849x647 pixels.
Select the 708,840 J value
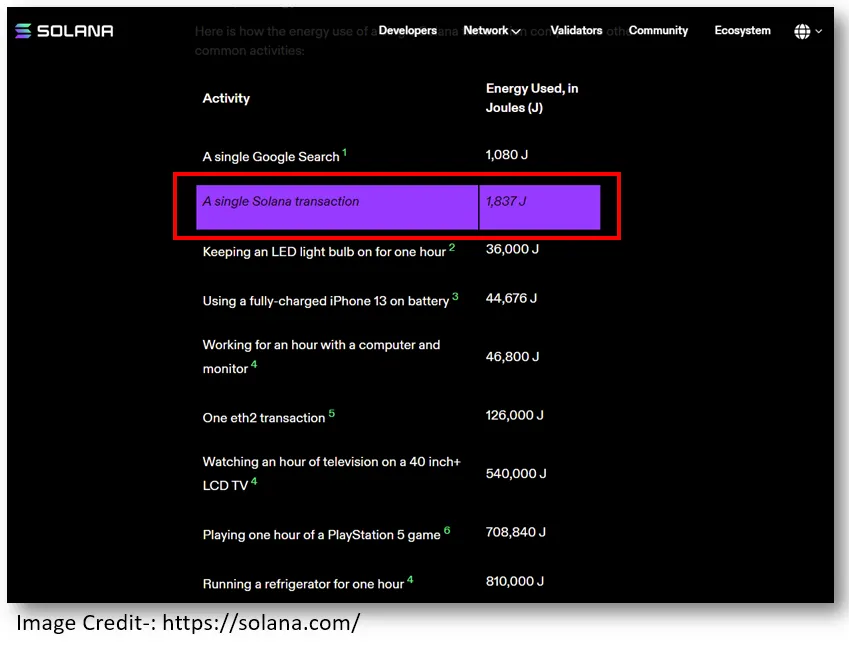tap(515, 532)
